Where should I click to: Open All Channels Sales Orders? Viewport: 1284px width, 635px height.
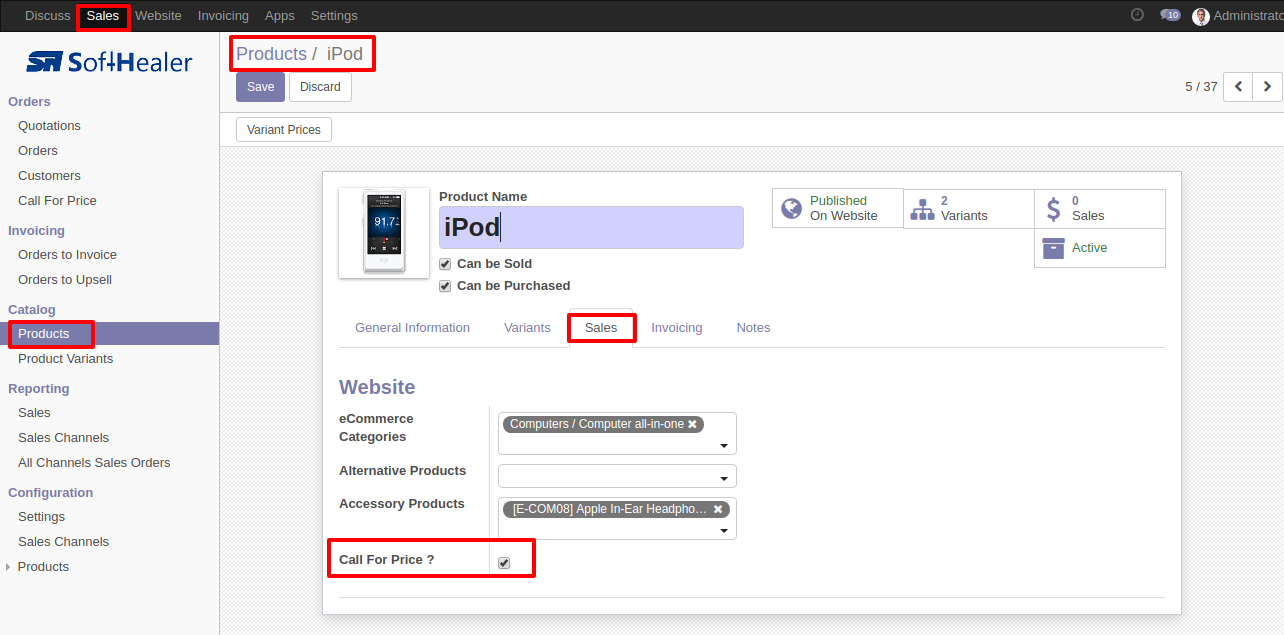[x=94, y=463]
